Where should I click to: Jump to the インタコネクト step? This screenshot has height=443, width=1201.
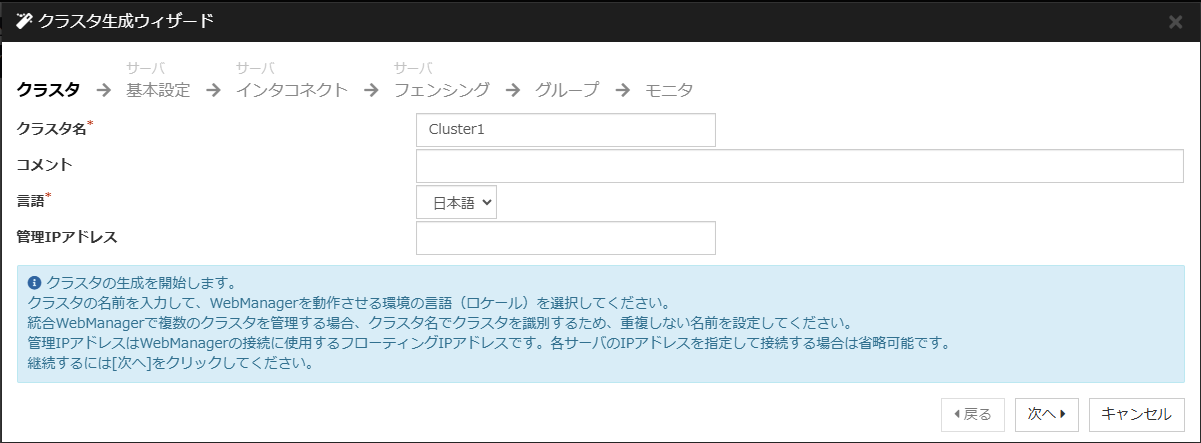[x=292, y=90]
